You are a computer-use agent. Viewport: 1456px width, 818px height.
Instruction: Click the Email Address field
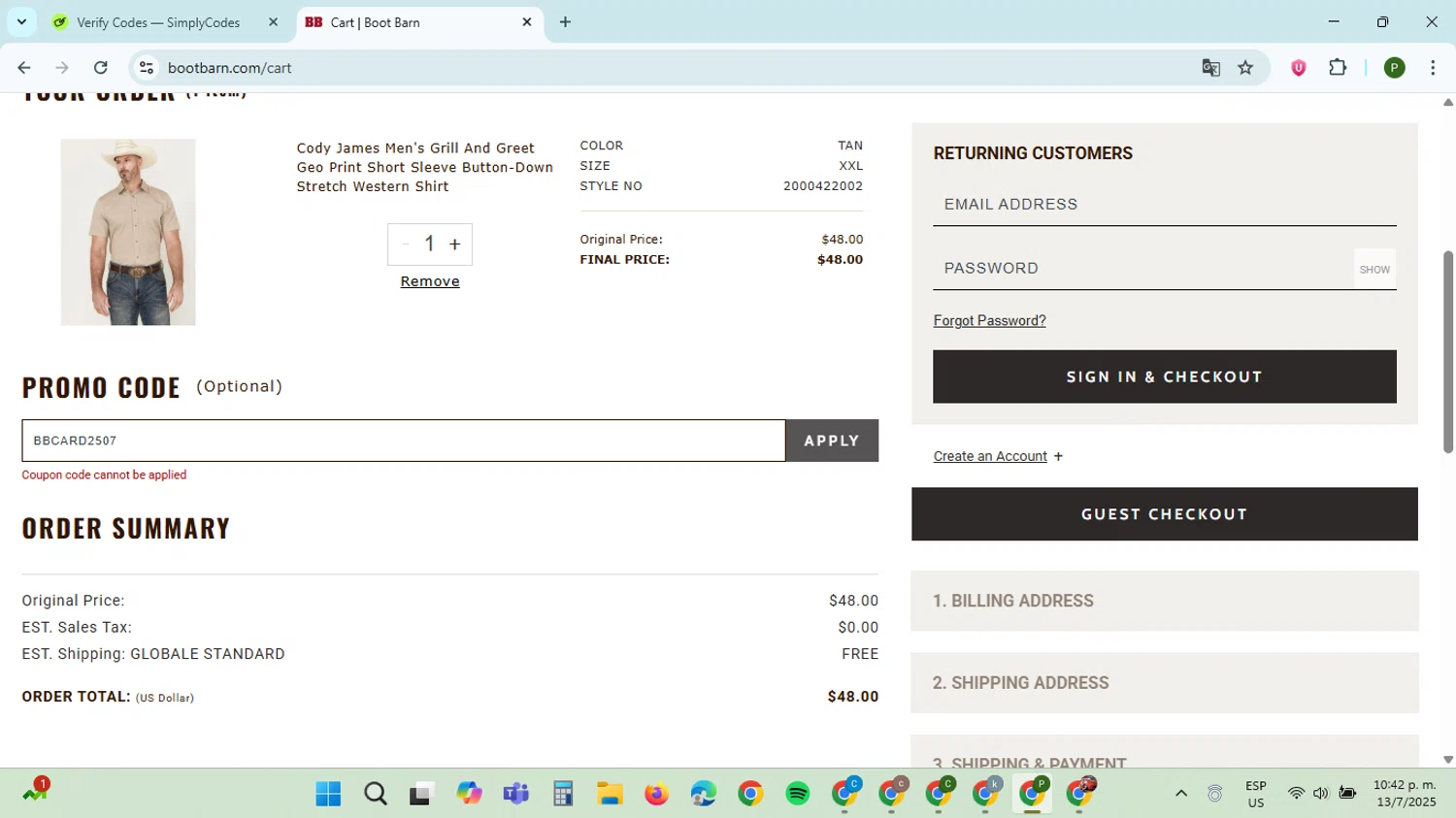pyautogui.click(x=1165, y=205)
